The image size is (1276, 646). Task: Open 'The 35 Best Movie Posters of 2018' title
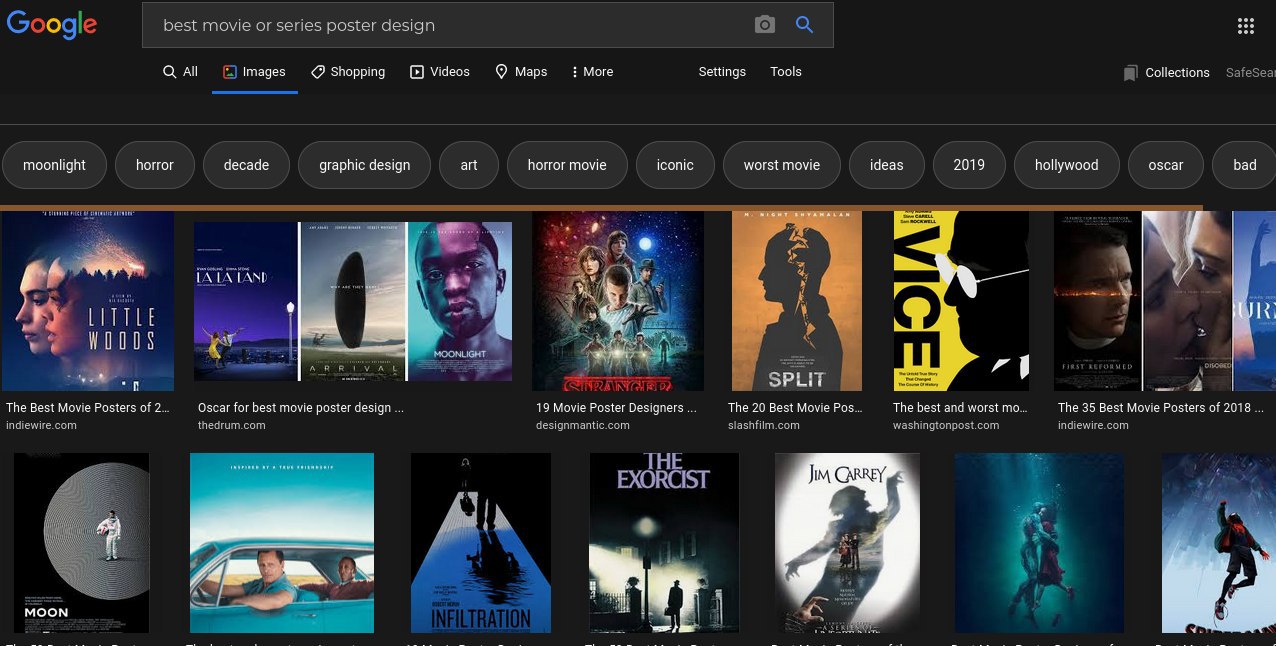[1161, 408]
